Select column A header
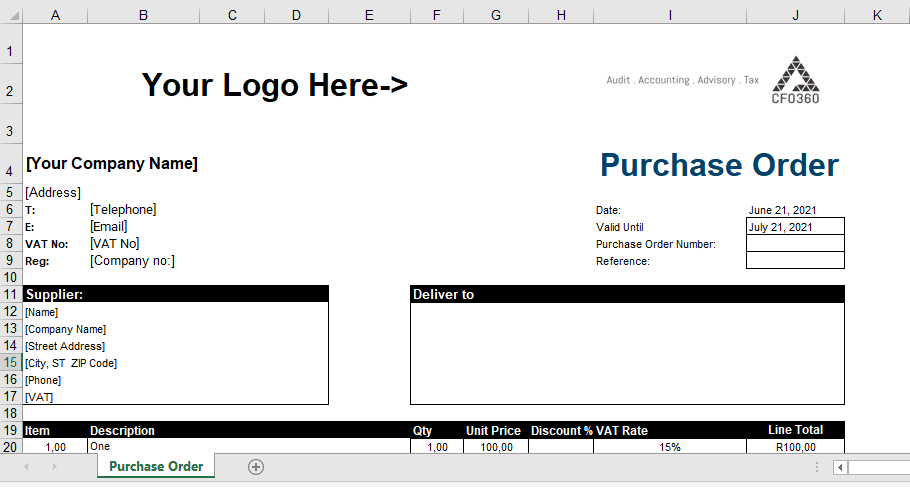910x487 pixels. point(54,15)
